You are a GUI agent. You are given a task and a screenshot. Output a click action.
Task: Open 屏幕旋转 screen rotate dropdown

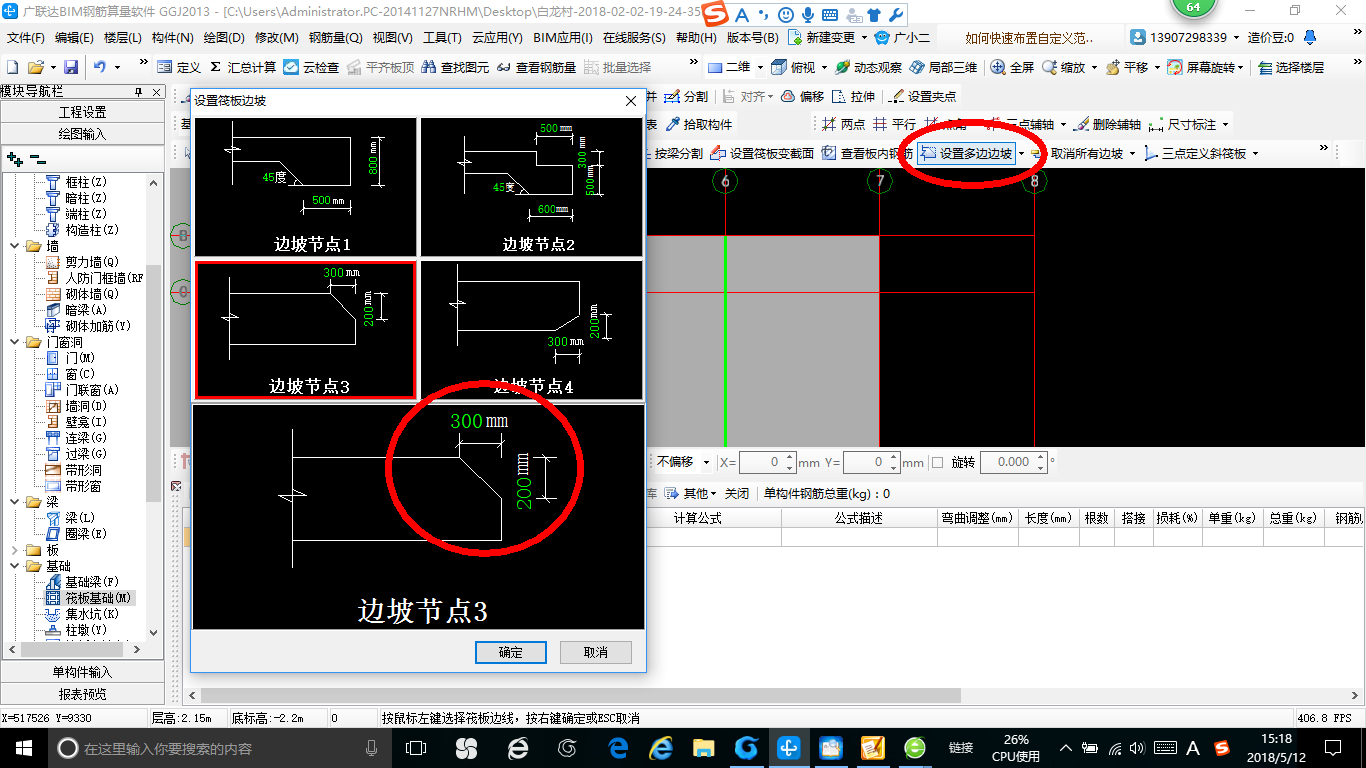(x=1241, y=67)
